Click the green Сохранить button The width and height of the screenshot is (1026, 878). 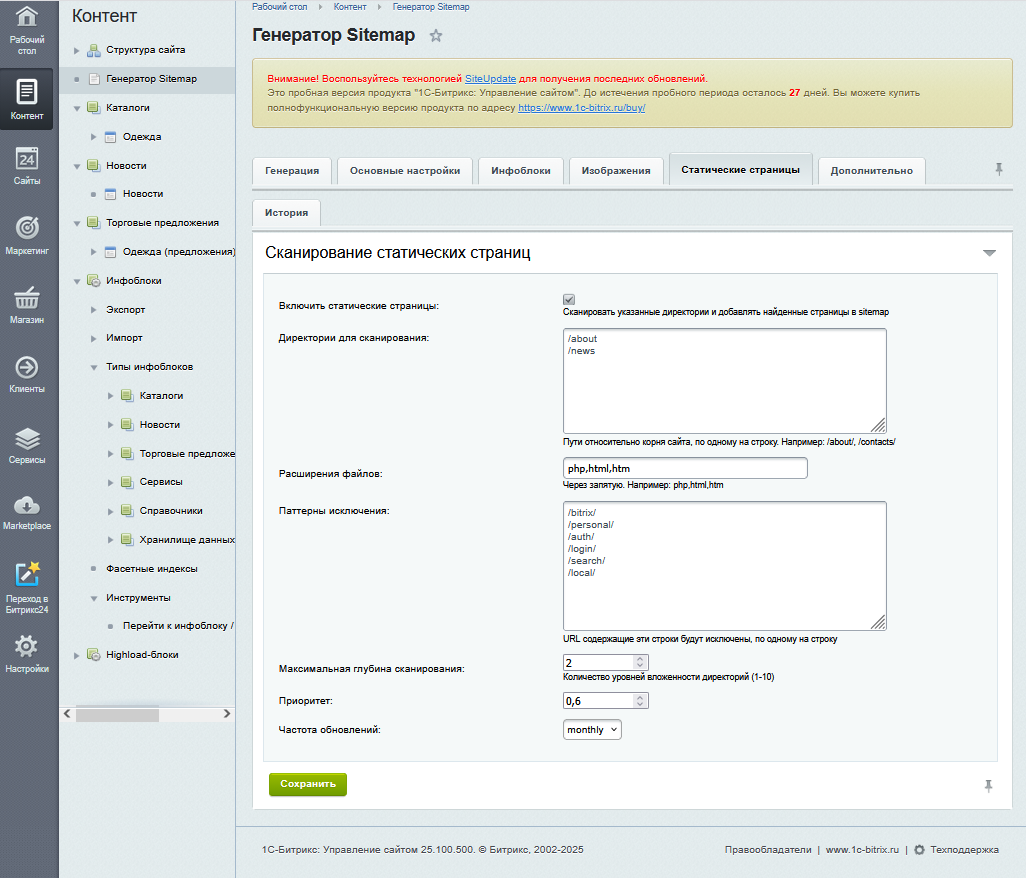click(307, 784)
